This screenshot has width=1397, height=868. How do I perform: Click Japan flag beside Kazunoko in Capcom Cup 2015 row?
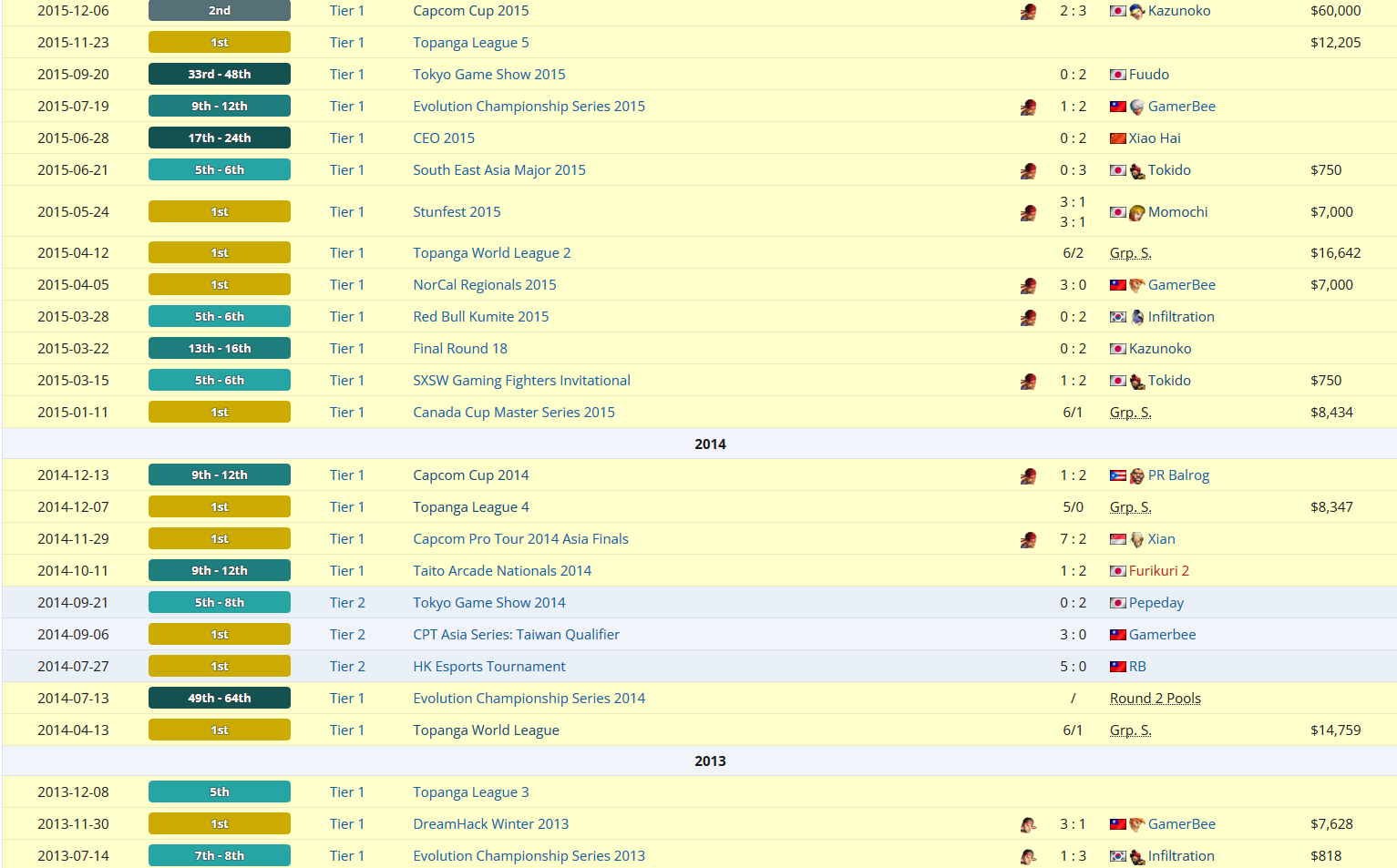[x=1117, y=11]
